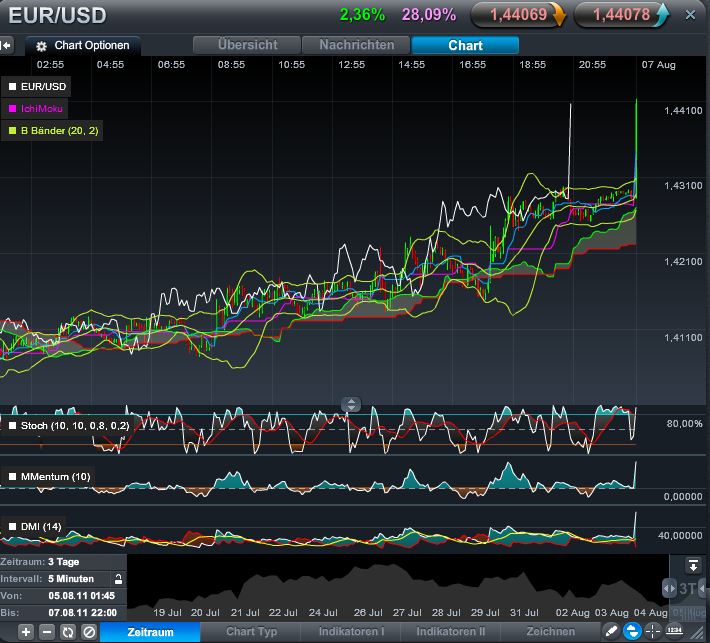710x643 pixels.
Task: Toggle Stoch indicator legend square
Action: click(x=13, y=426)
